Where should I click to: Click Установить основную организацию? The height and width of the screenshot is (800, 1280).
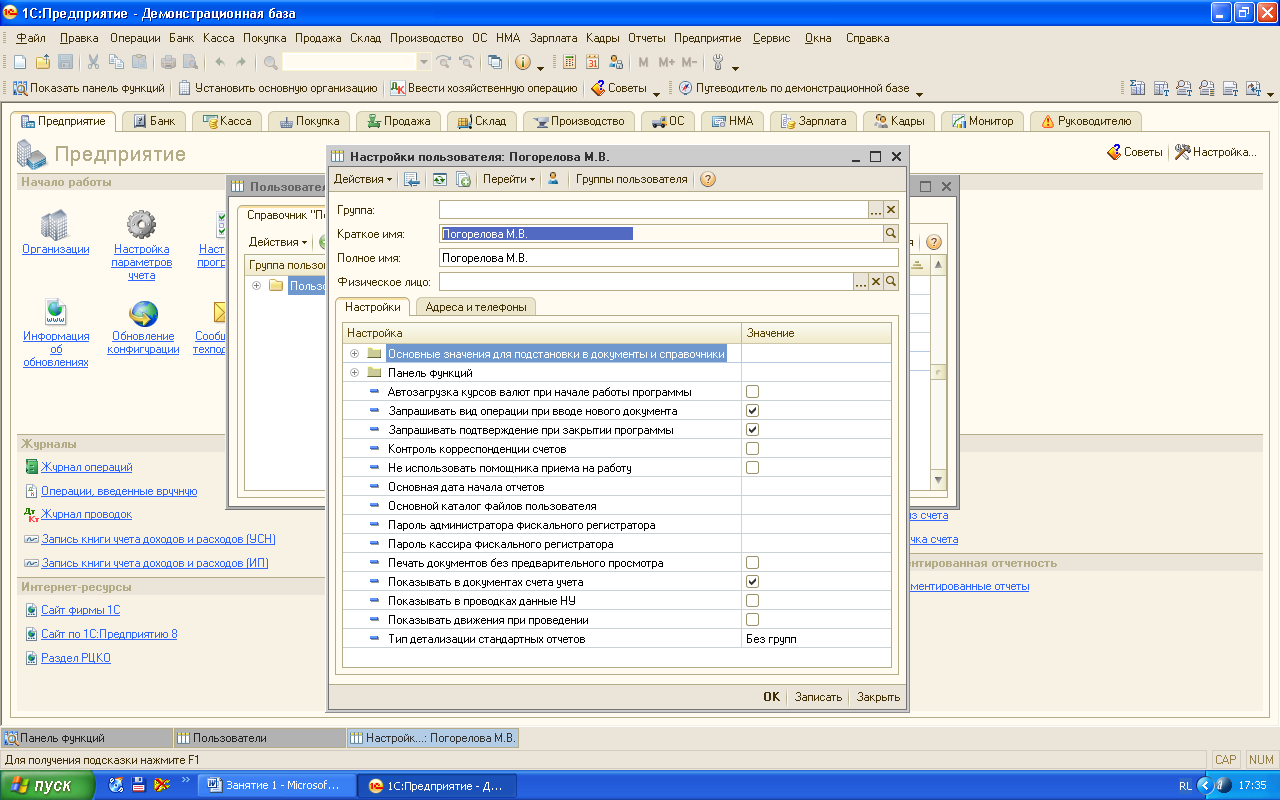pos(278,88)
